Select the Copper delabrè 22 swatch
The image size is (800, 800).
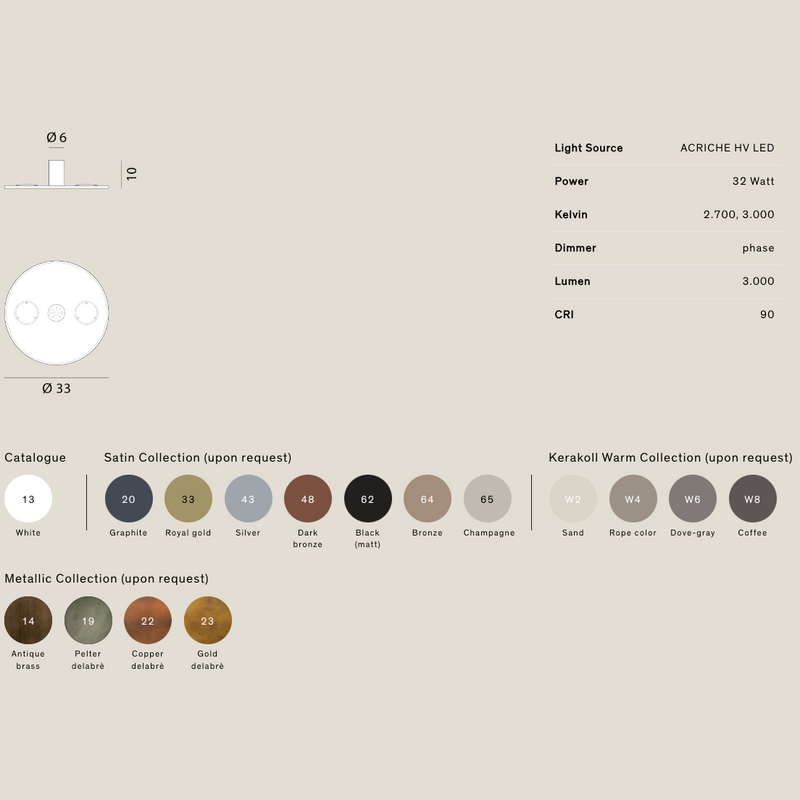148,620
